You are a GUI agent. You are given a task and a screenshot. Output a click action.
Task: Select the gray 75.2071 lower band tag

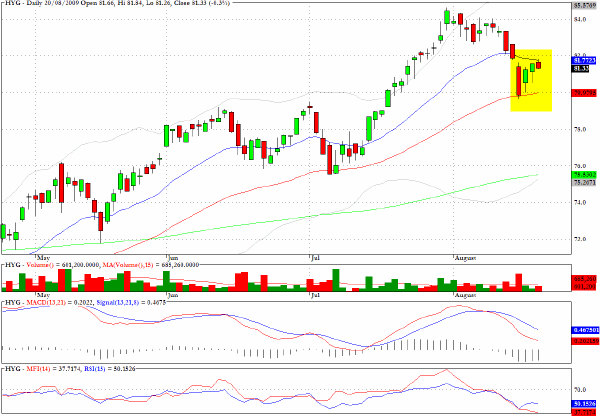point(584,183)
